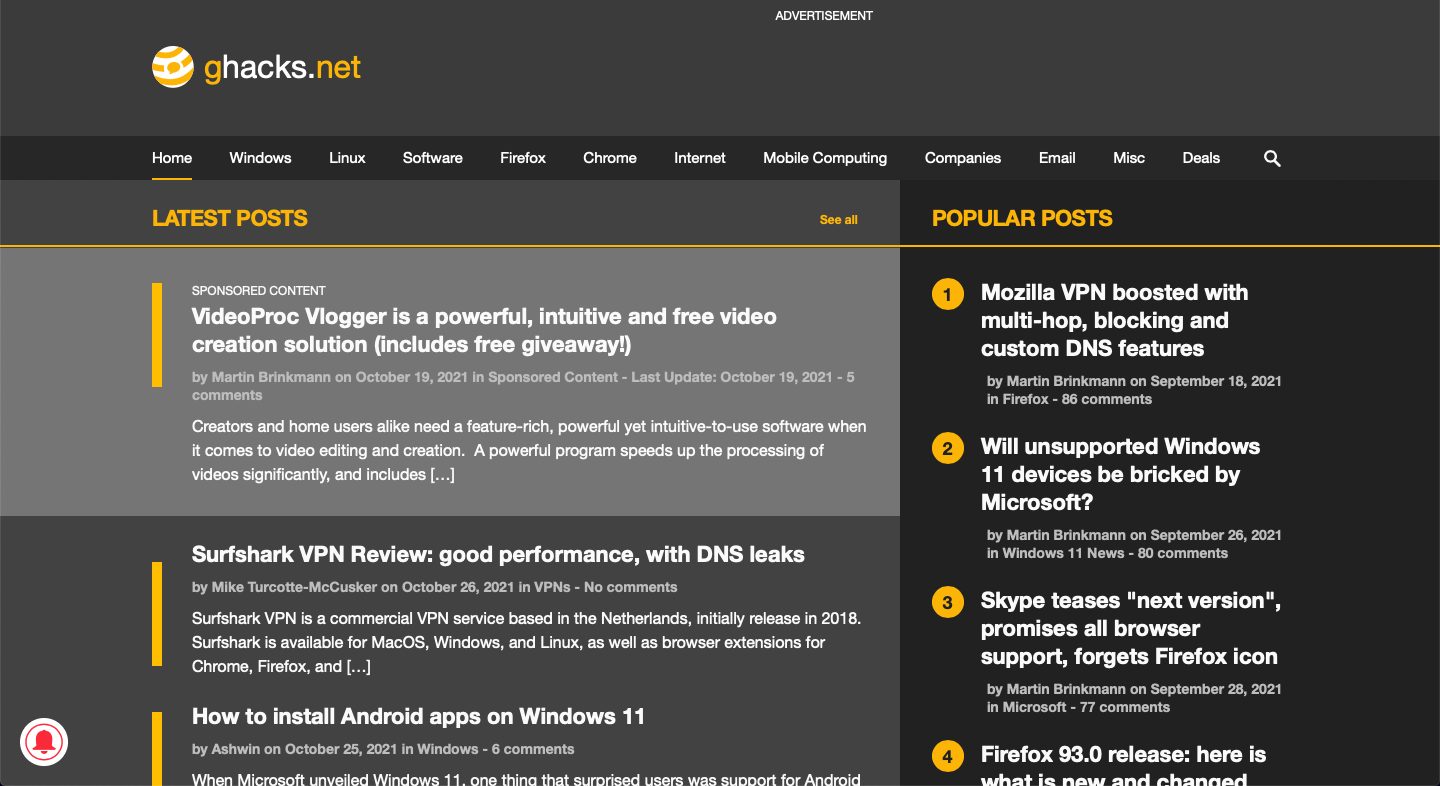Open Windows 11 News category link
The width and height of the screenshot is (1440, 786).
[1063, 553]
